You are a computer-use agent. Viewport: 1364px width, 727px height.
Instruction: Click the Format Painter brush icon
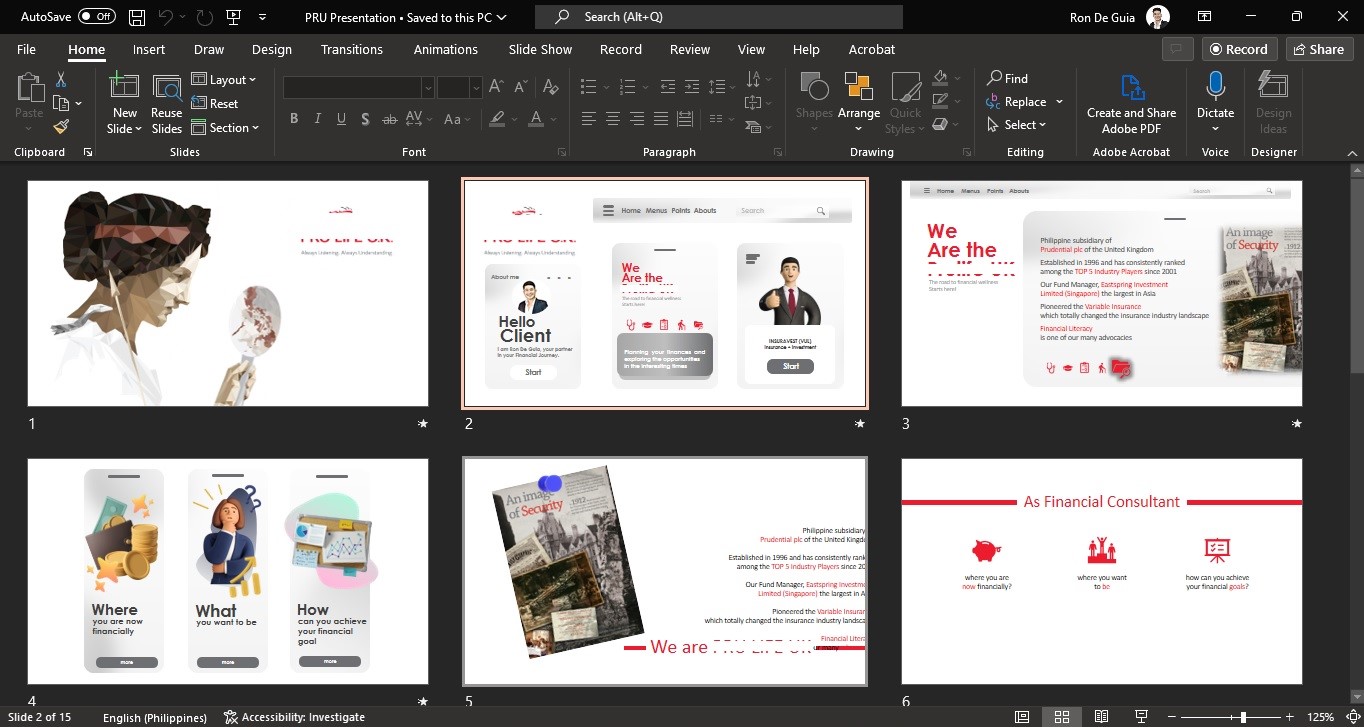coord(61,127)
